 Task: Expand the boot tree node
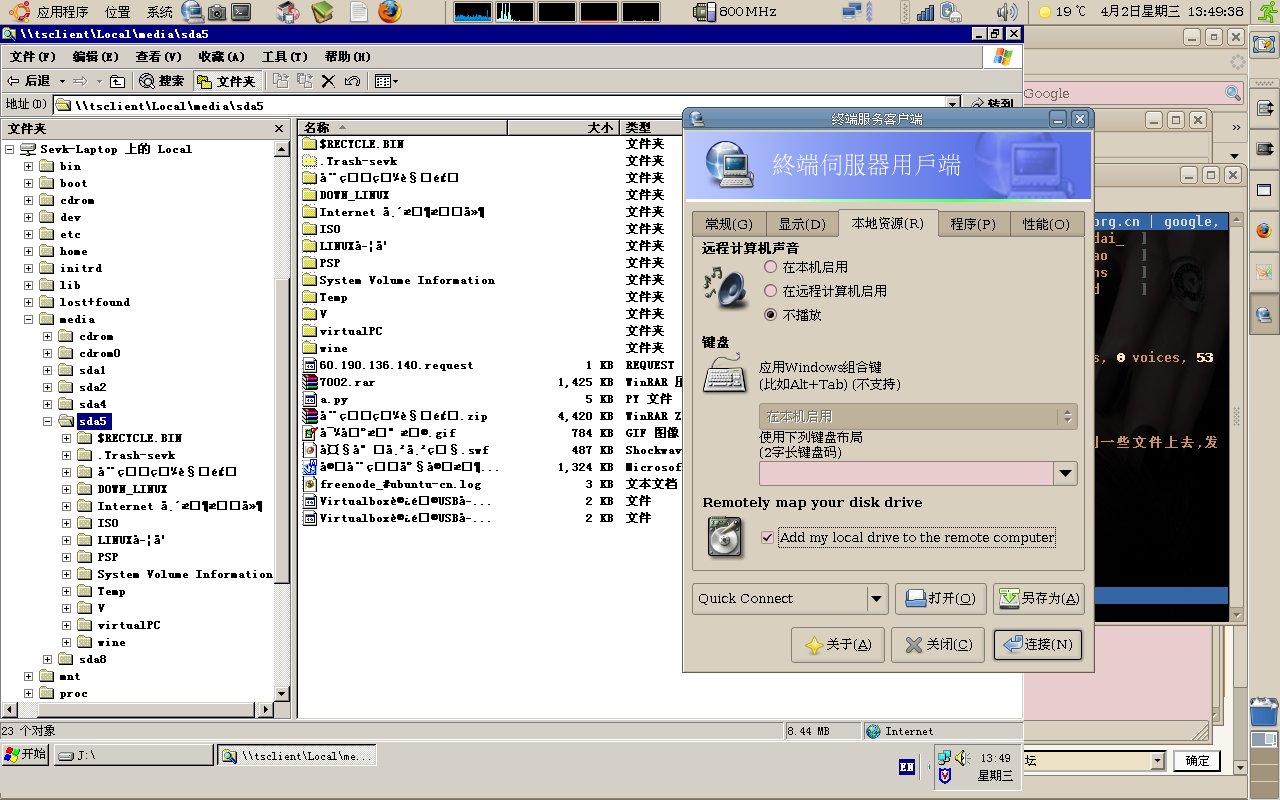(27, 183)
